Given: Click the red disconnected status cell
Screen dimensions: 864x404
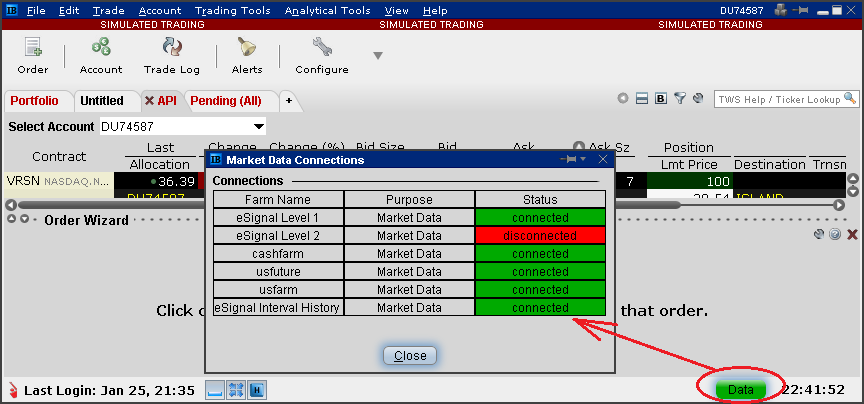Looking at the screenshot, I should (x=540, y=235).
